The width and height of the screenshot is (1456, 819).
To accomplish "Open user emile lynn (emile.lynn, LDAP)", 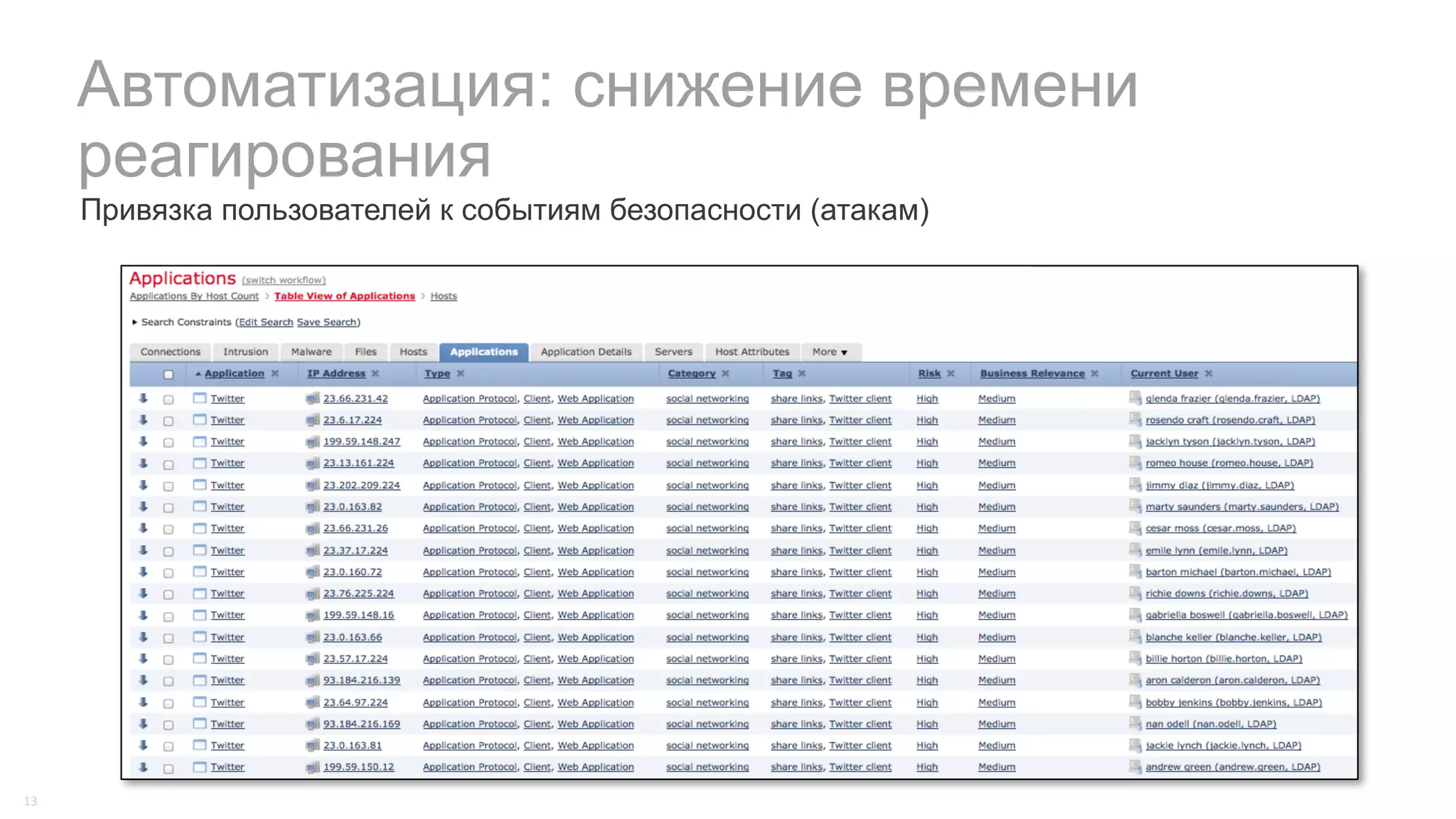I will click(x=1216, y=550).
